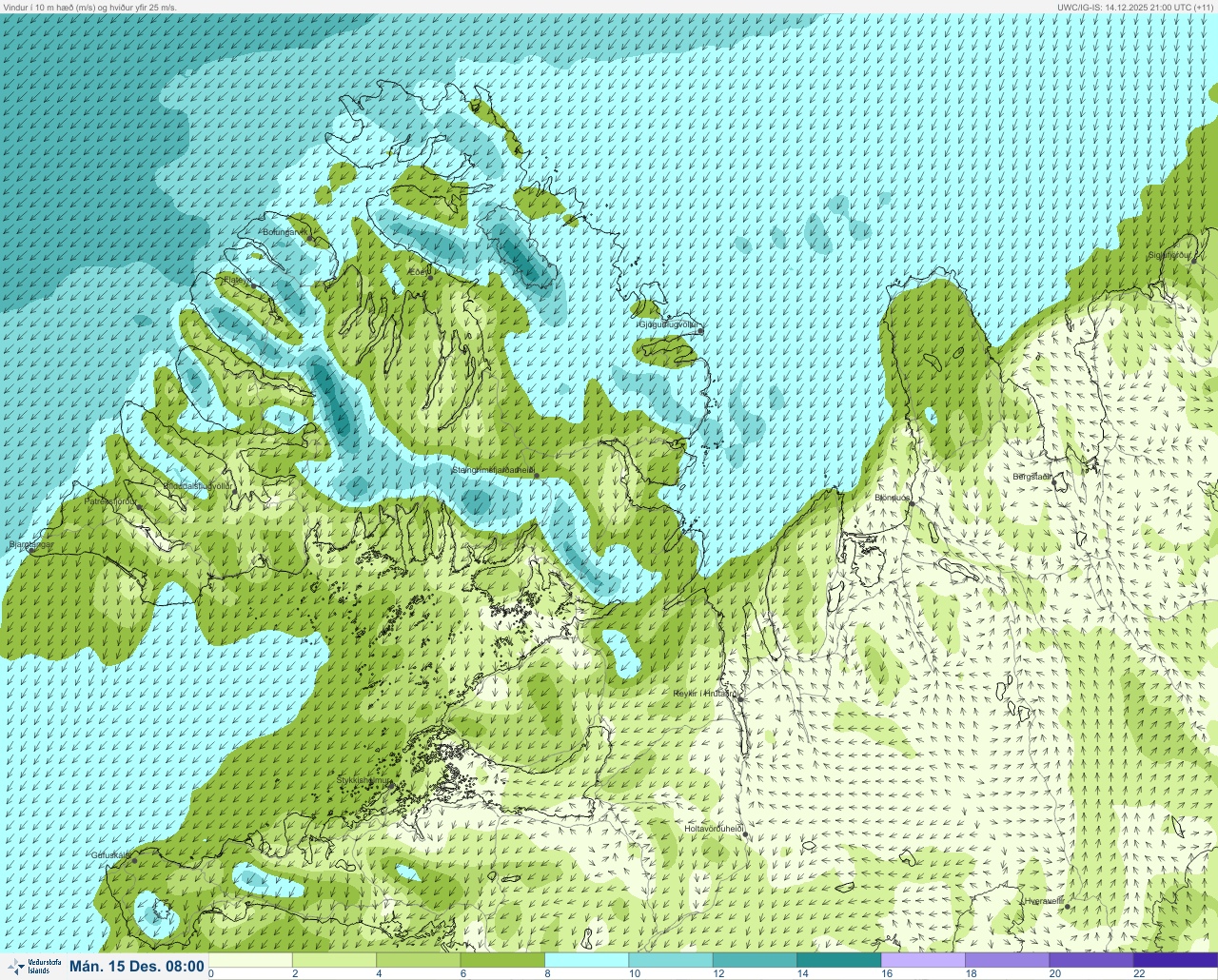1218x980 pixels.
Task: Select the 16–18 m/s lavender swatch
Action: pos(923,960)
